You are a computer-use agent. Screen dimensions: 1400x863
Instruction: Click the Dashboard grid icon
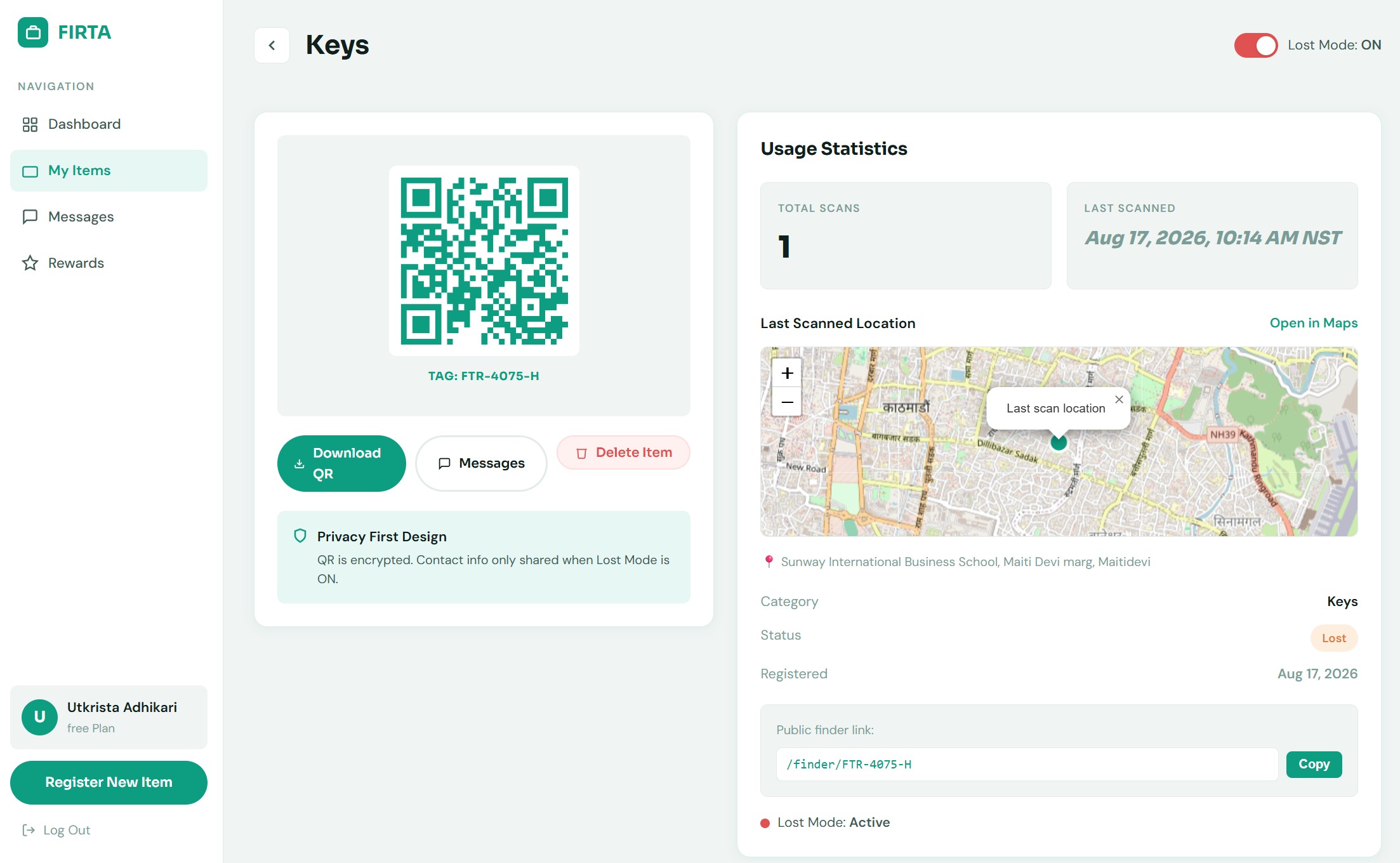pyautogui.click(x=30, y=124)
